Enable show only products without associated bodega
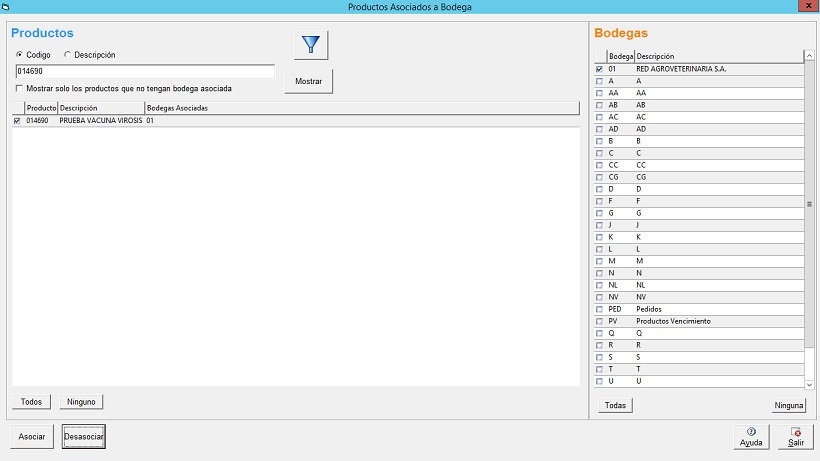 click(x=19, y=88)
